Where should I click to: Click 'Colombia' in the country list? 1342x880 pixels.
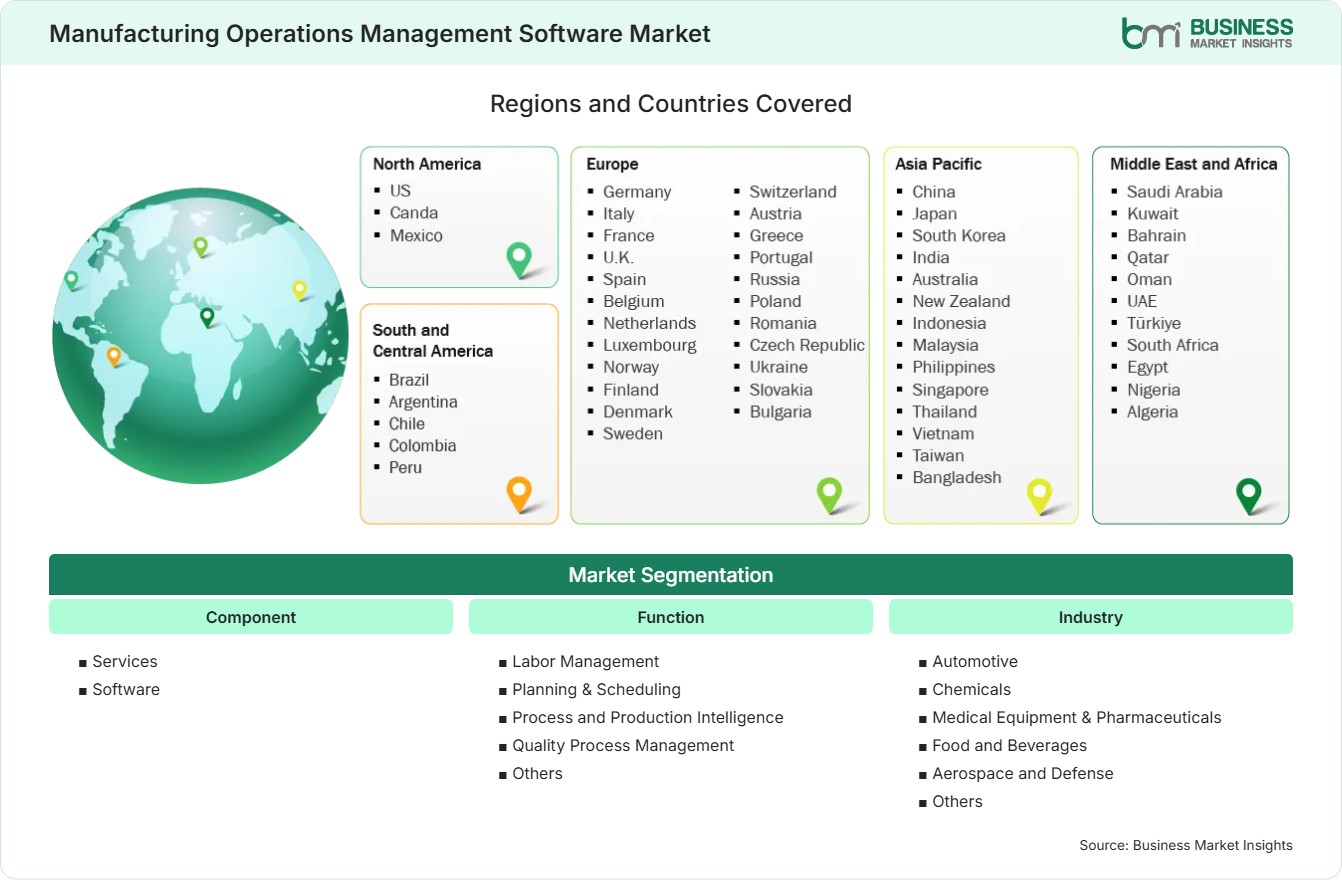pos(422,445)
